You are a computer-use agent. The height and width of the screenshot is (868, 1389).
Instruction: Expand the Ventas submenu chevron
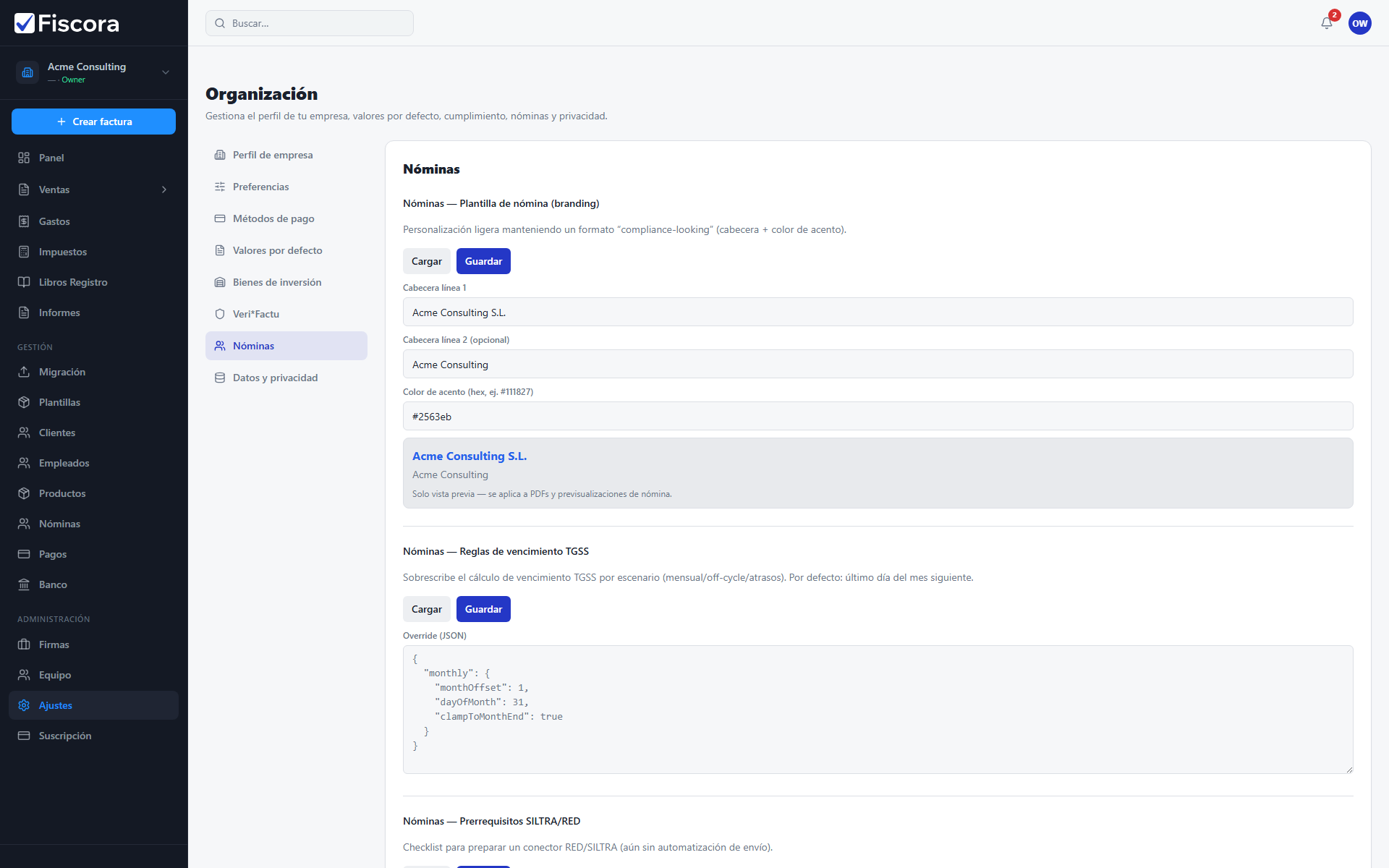(x=164, y=190)
